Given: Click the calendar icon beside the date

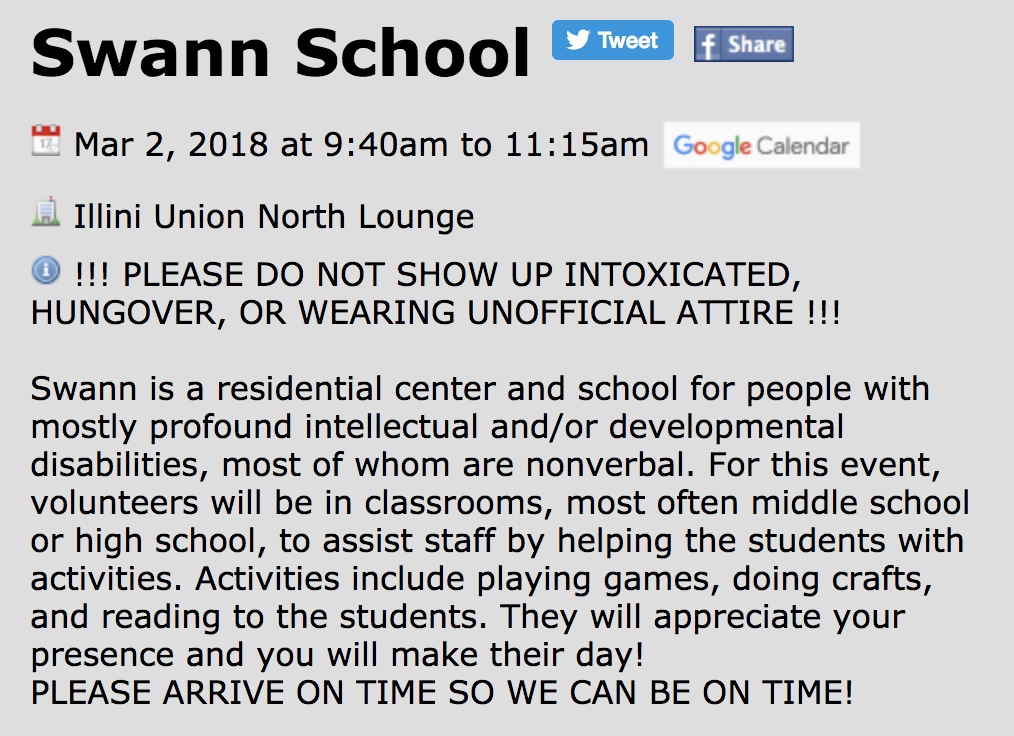Looking at the screenshot, I should coord(46,141).
